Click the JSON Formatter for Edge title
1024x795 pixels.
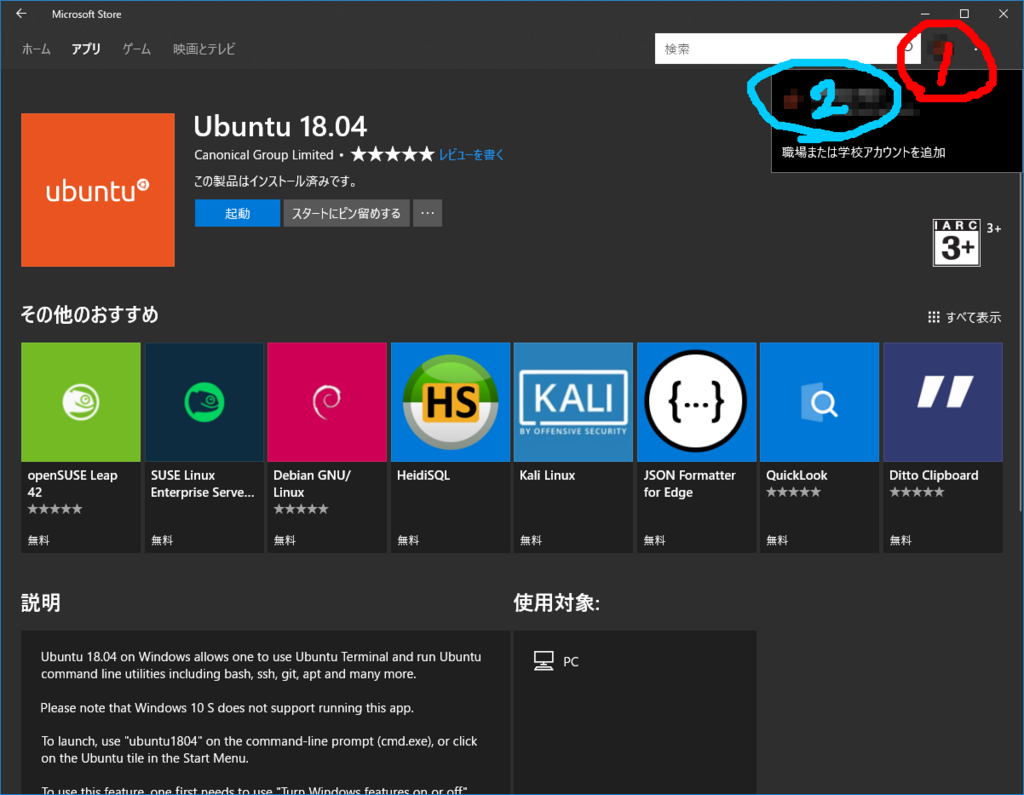[690, 484]
